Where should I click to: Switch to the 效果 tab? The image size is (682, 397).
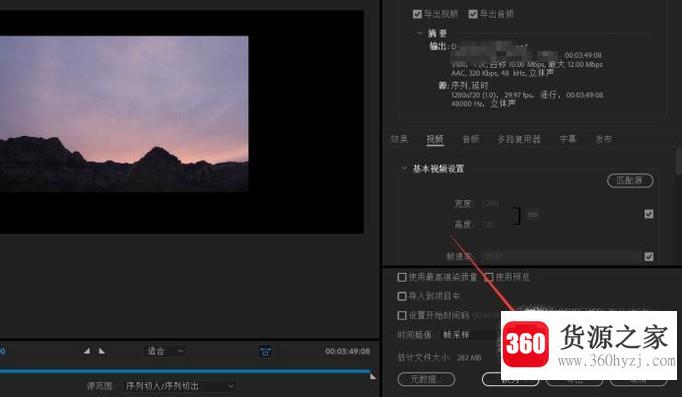click(399, 139)
